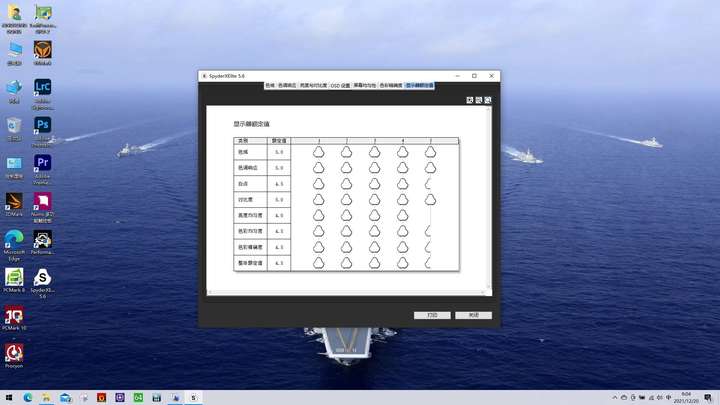Expand system tray hidden icons chevron
Screen dimensions: 720x405
[615, 397]
